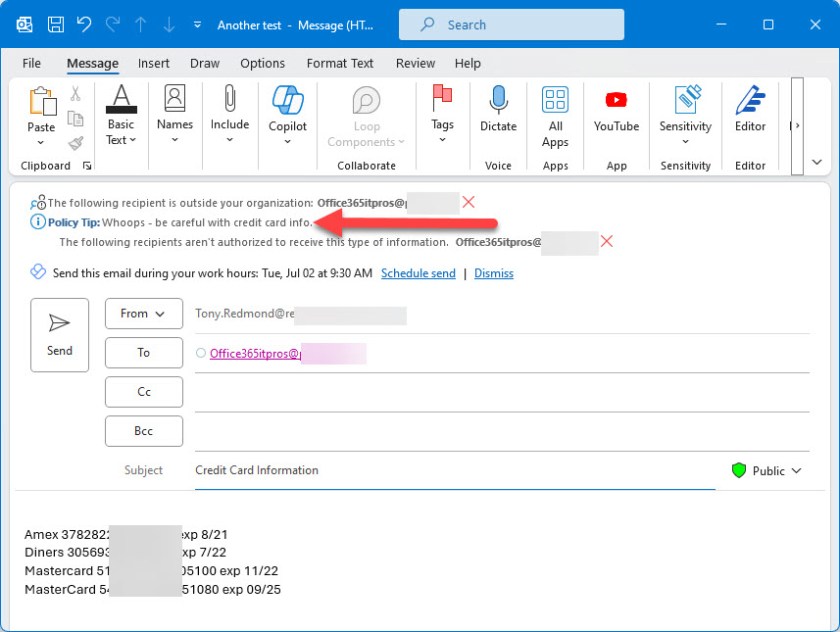Screen dimensions: 840x632
Task: Open the Include paperclip menu
Action: tap(229, 114)
